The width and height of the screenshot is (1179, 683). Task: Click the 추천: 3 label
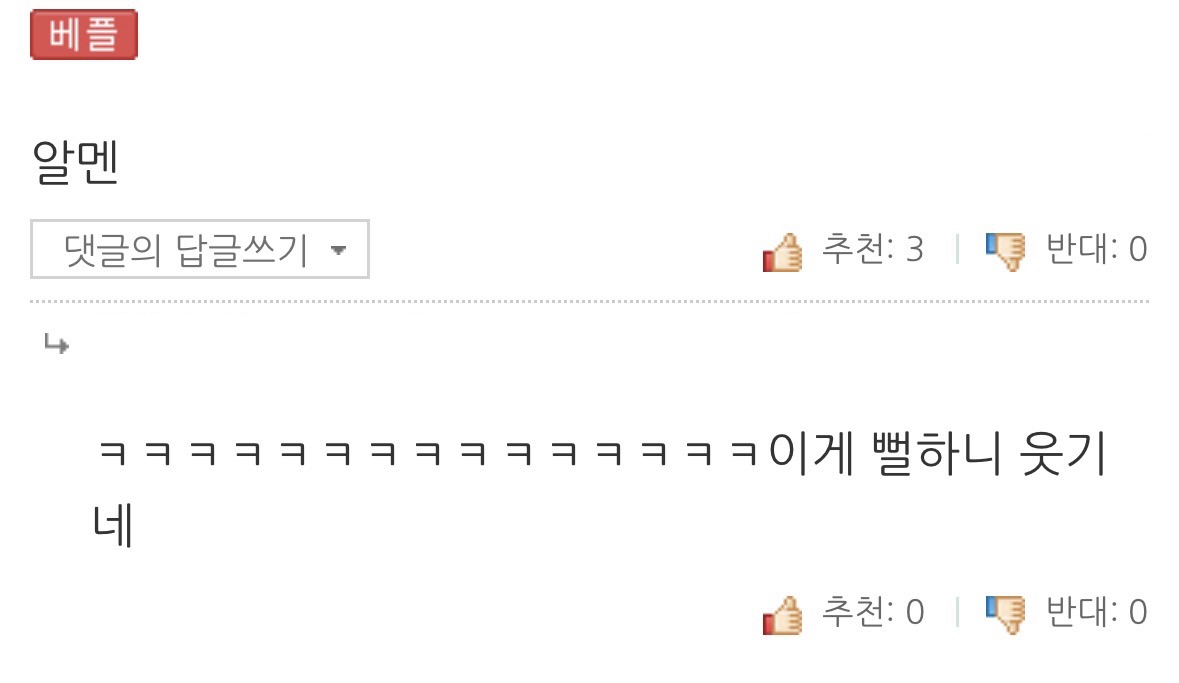[872, 248]
